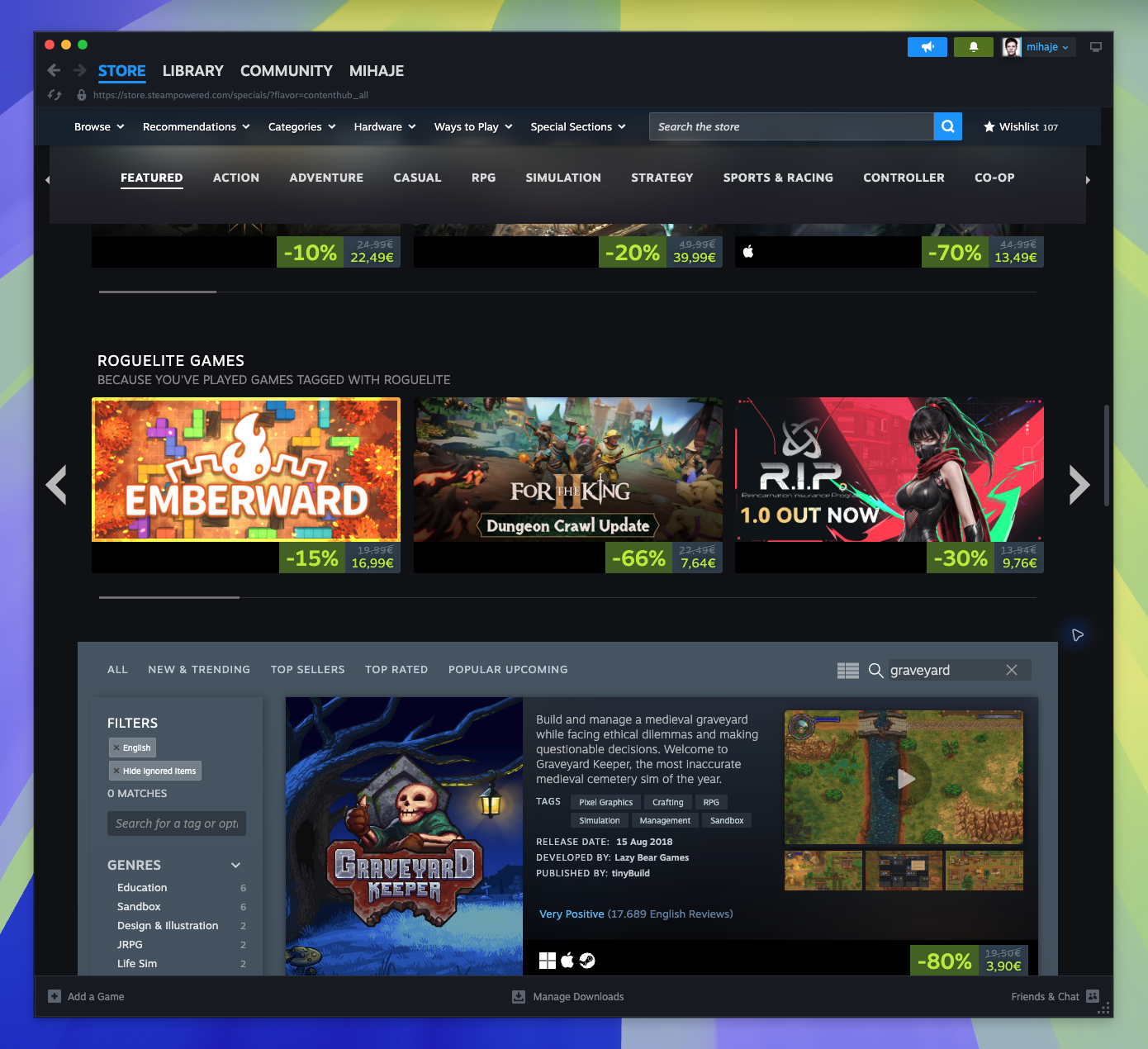The width and height of the screenshot is (1148, 1049).
Task: Click the back navigation arrow
Action: [x=54, y=70]
